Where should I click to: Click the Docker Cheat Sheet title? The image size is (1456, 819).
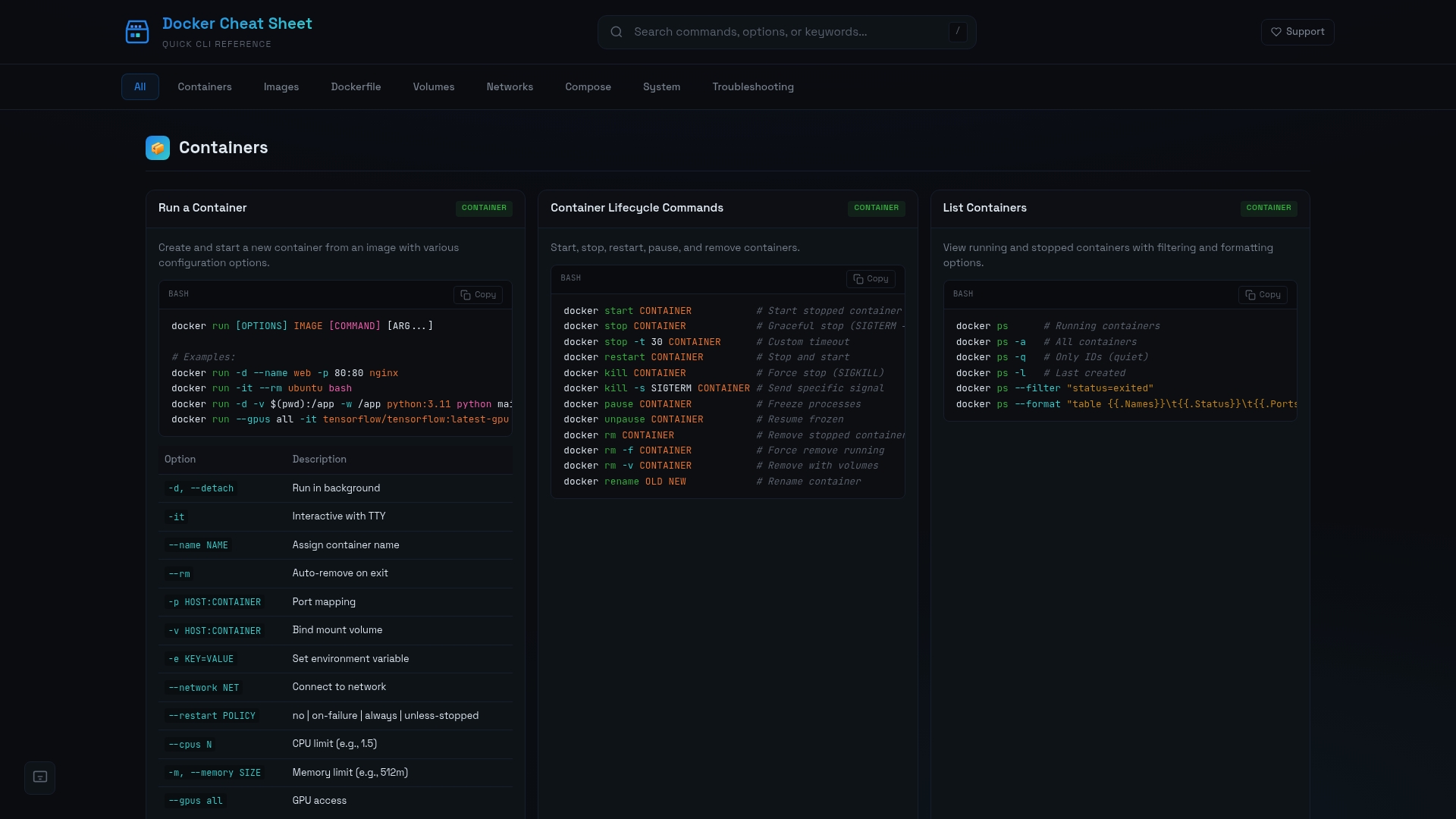237,24
